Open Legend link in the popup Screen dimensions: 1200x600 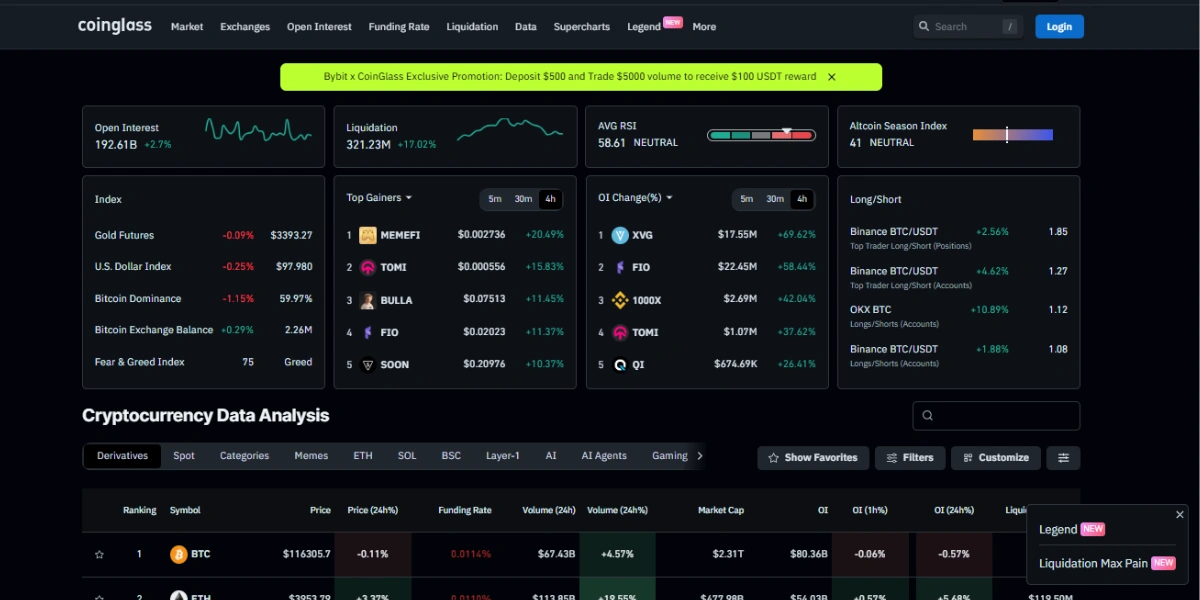point(1072,530)
